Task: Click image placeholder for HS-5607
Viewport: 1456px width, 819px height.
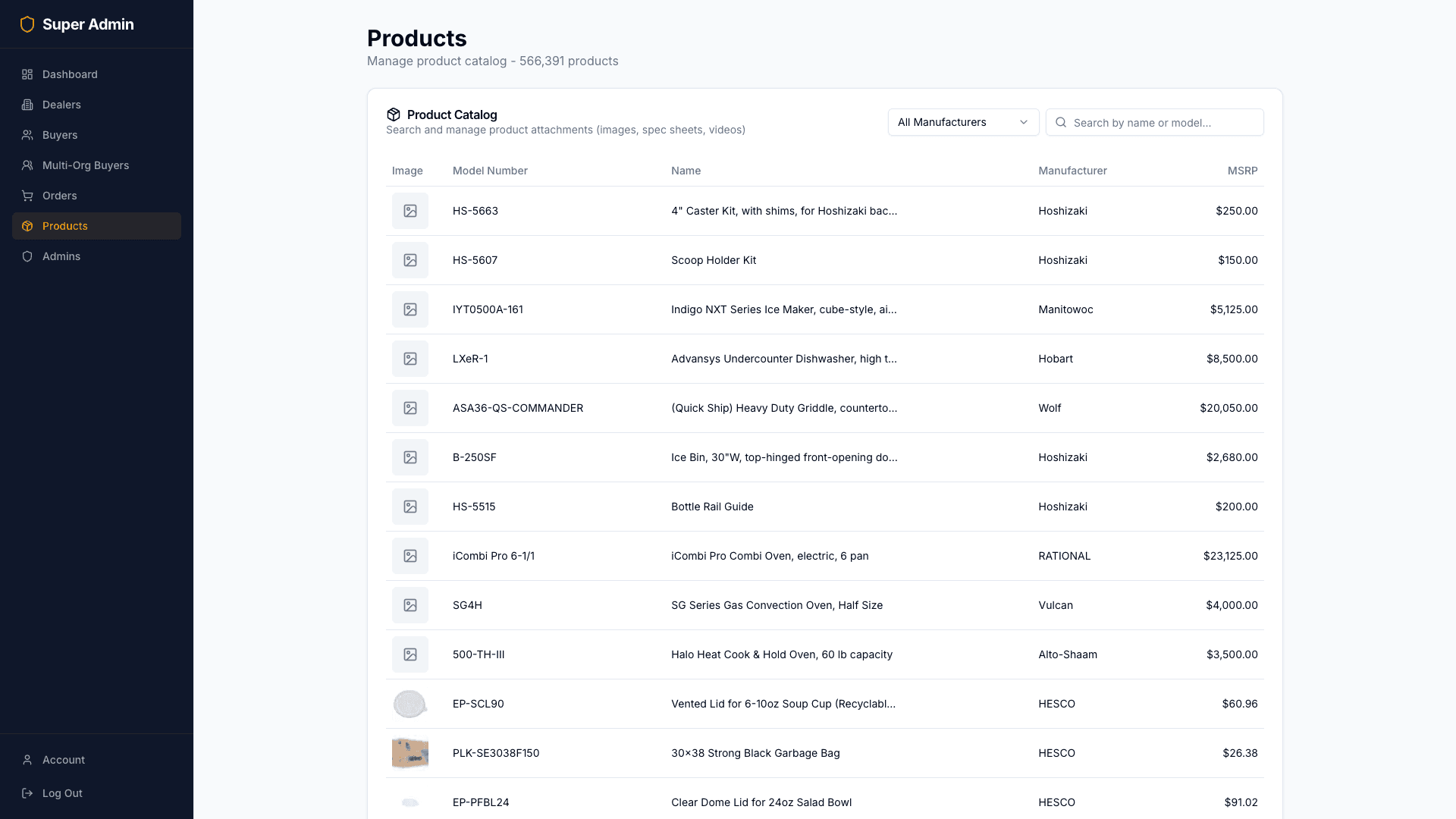Action: tap(410, 260)
